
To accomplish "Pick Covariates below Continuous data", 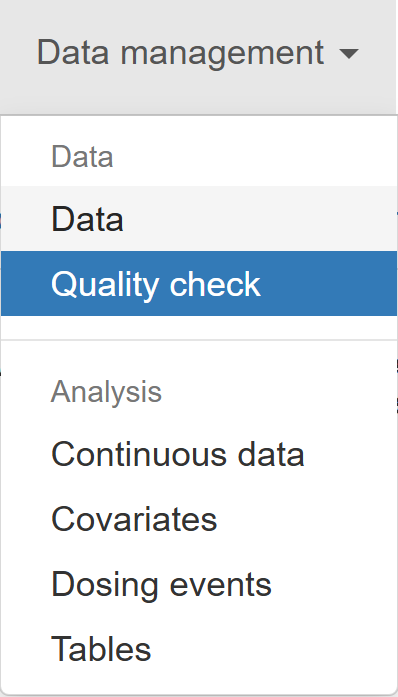I will pos(199,519).
